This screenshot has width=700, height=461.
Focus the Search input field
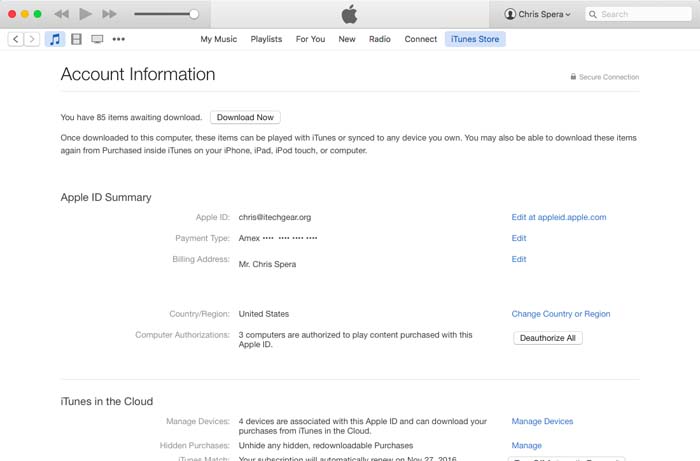coord(638,14)
